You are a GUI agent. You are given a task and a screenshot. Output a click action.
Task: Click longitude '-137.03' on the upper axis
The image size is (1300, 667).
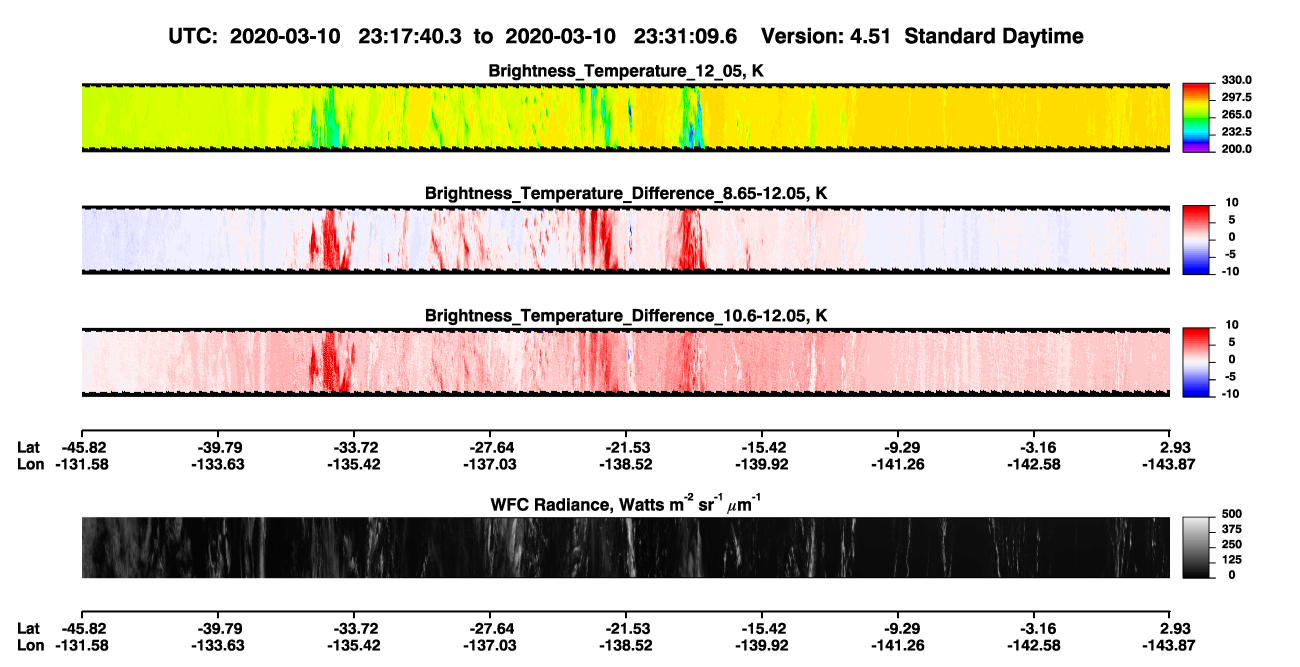(489, 464)
